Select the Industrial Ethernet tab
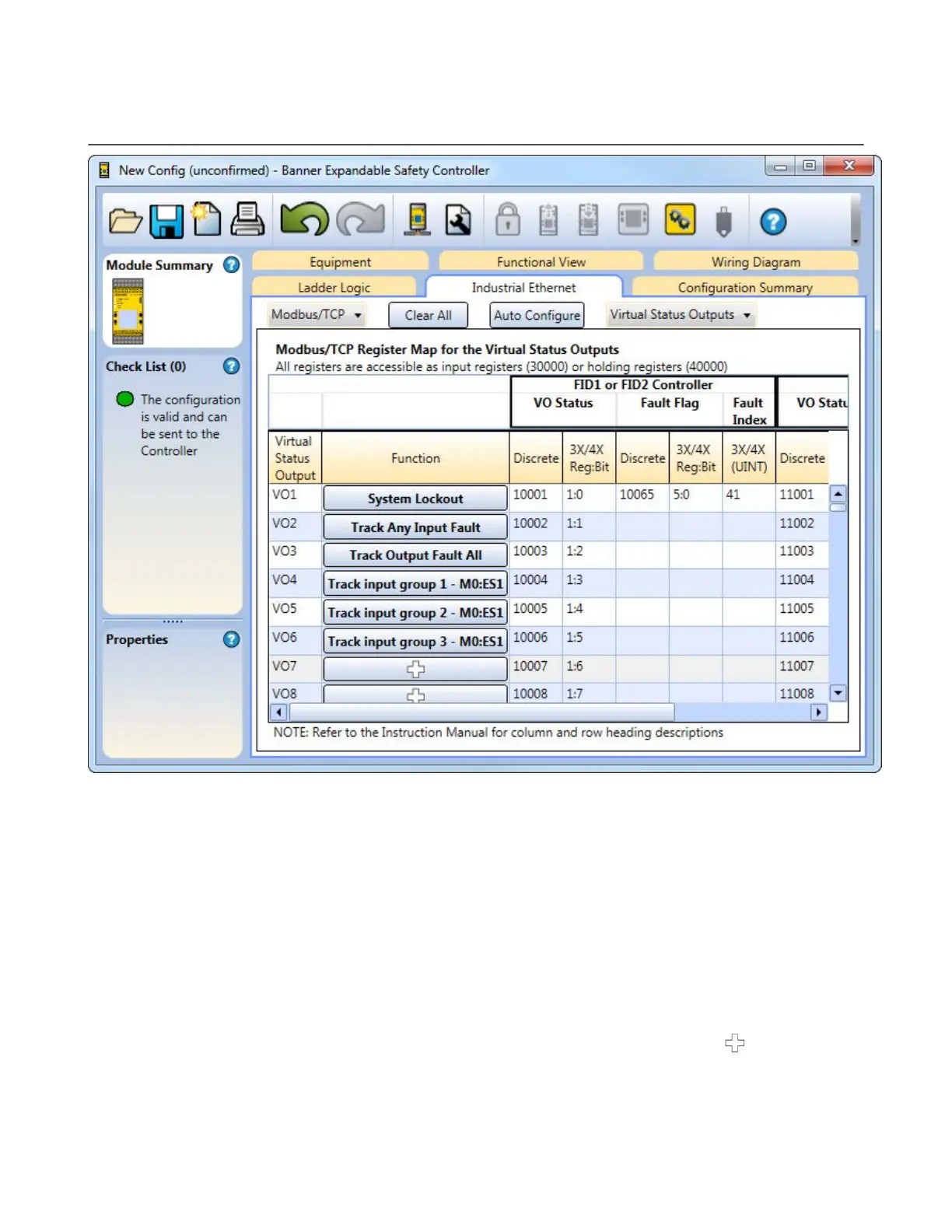 pyautogui.click(x=523, y=287)
